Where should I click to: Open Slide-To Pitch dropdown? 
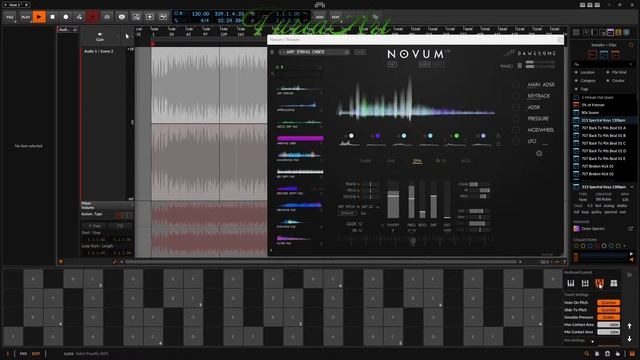(x=609, y=310)
